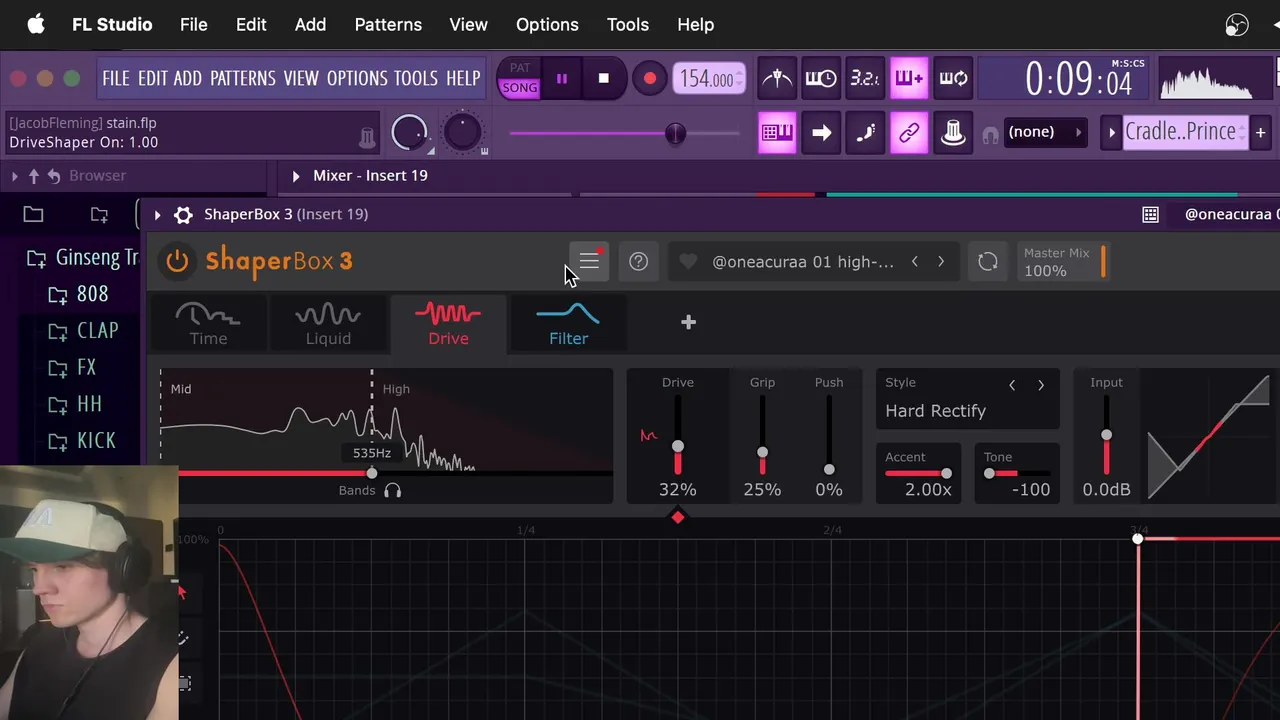The image size is (1280, 720).
Task: Open the KICK folder
Action: (83, 441)
